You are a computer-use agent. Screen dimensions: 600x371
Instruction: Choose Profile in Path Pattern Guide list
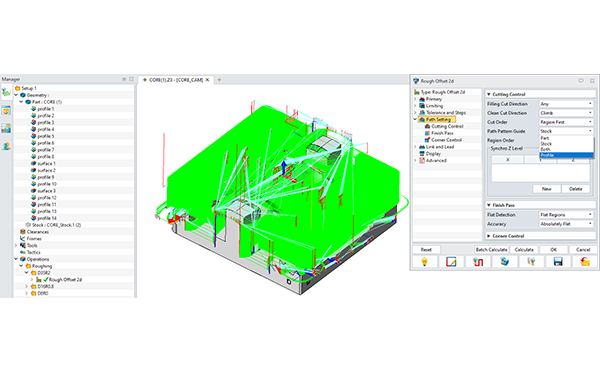[566, 155]
